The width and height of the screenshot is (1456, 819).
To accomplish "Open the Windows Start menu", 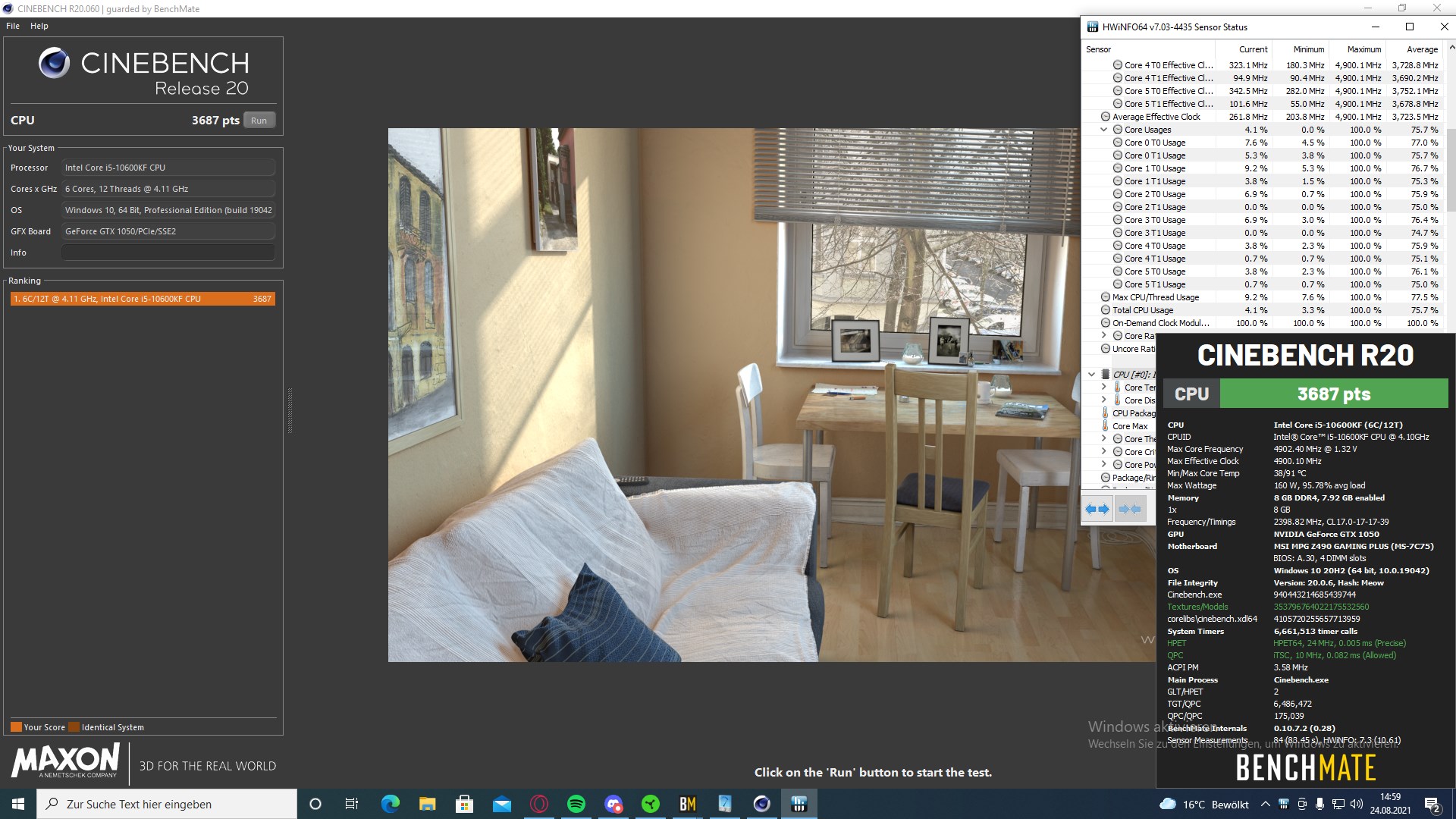I will point(18,804).
